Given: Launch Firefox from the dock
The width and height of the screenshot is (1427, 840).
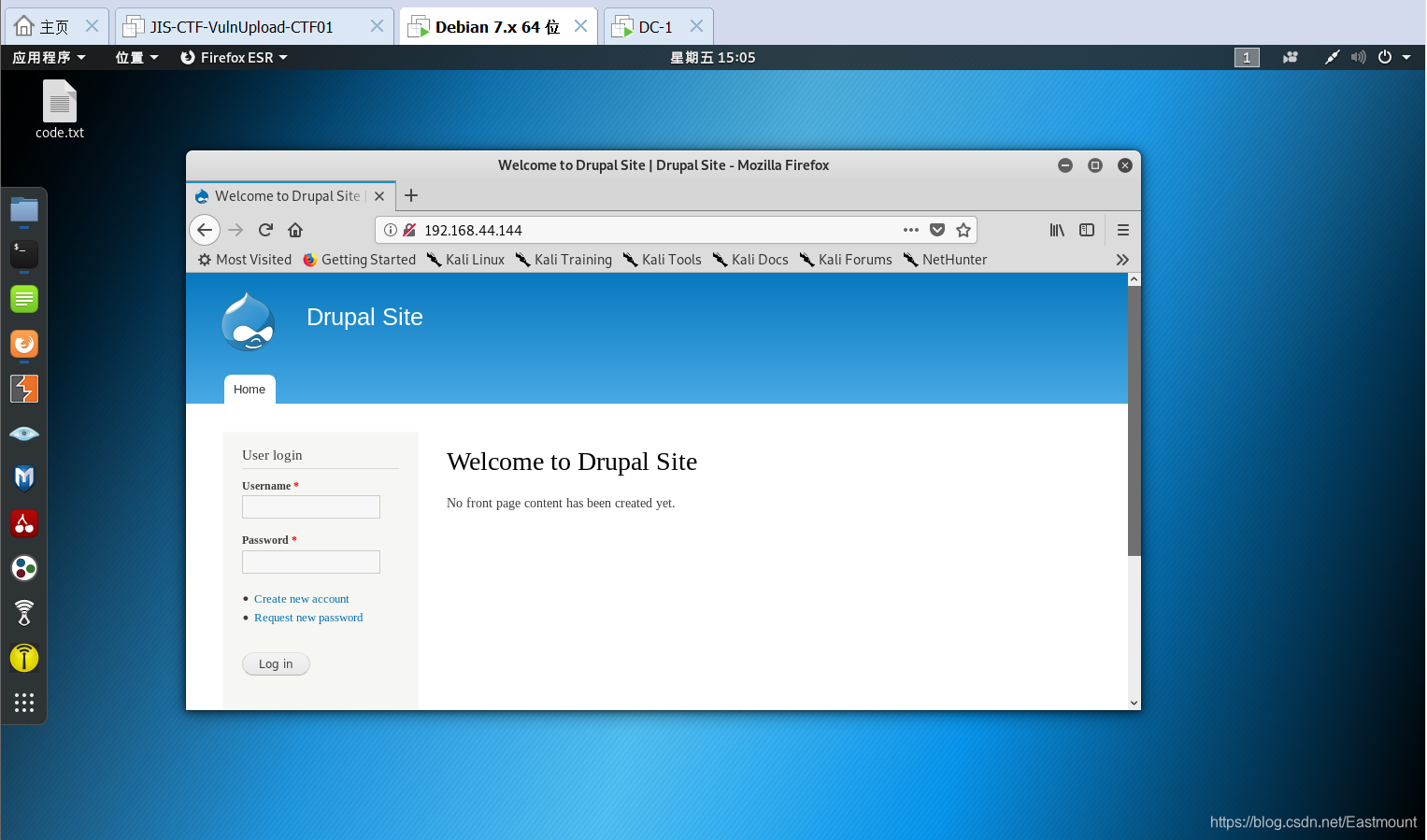Looking at the screenshot, I should (x=24, y=344).
